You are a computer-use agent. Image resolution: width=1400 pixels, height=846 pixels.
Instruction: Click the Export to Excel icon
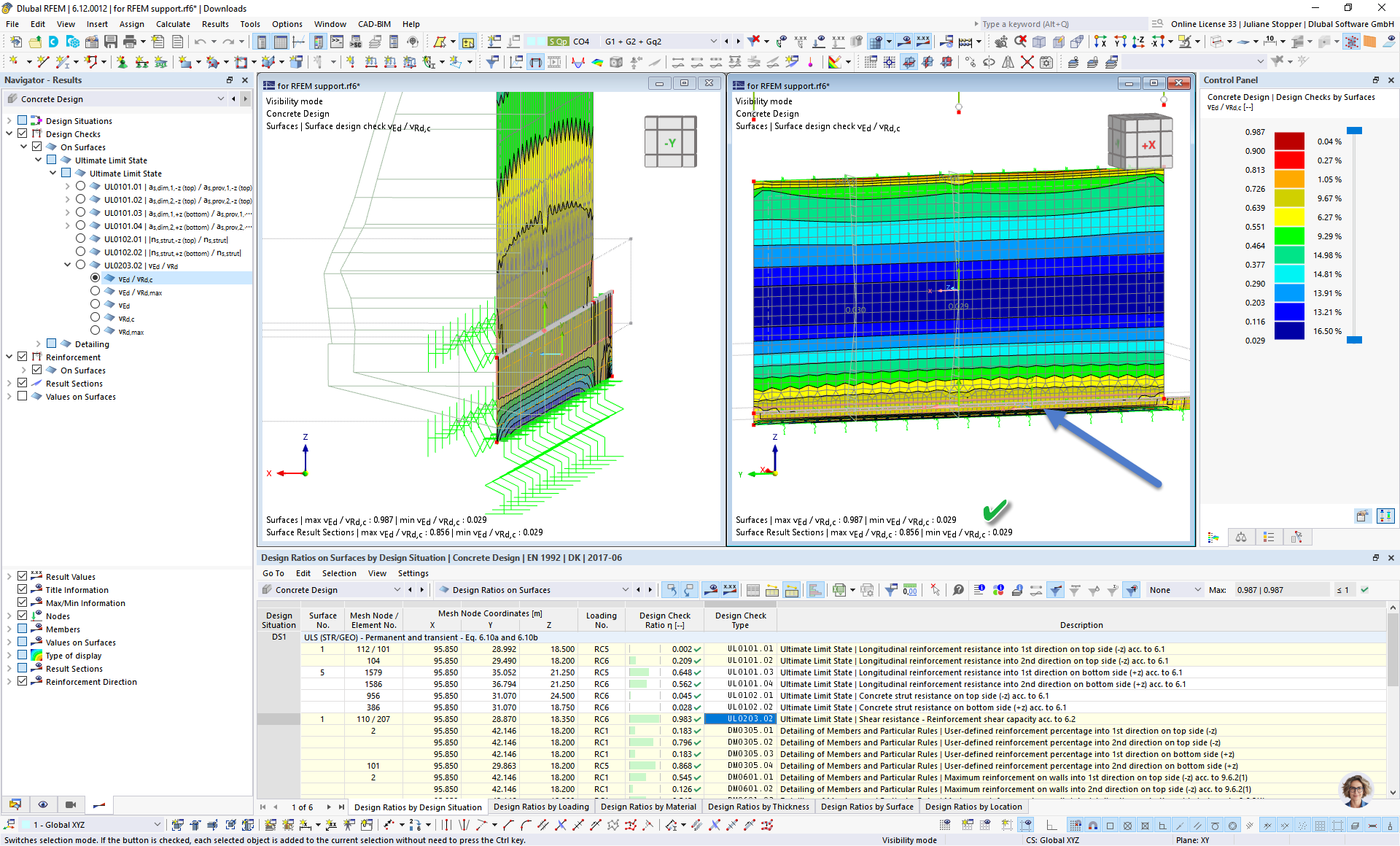(840, 590)
